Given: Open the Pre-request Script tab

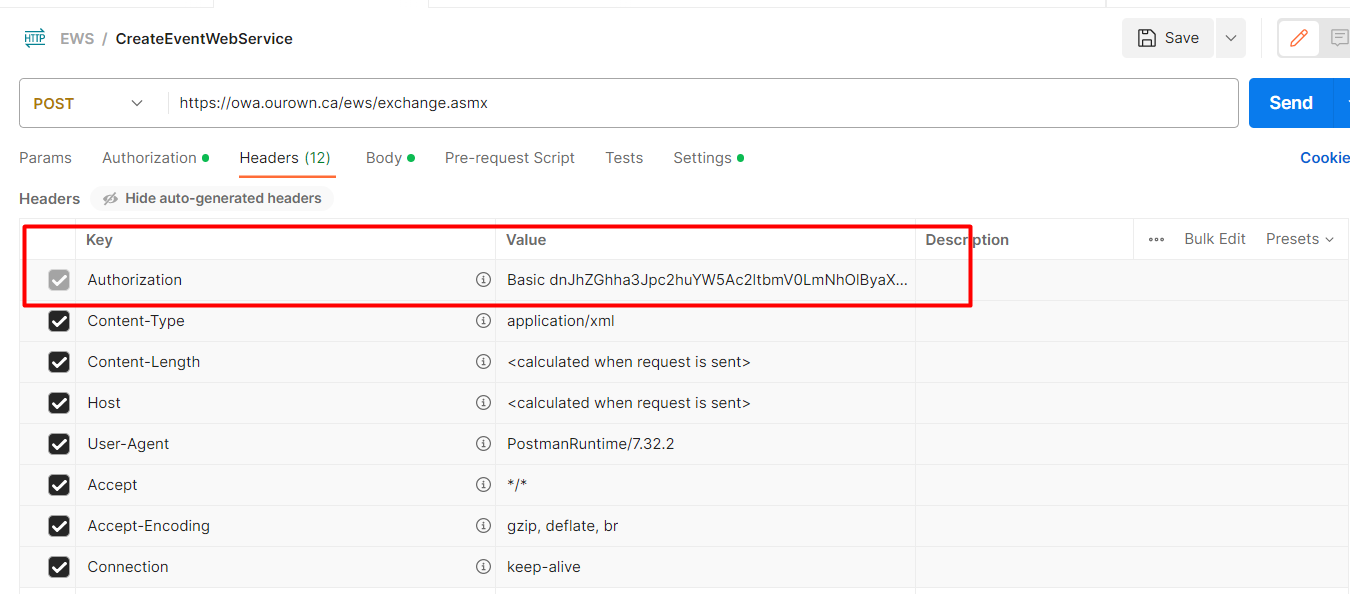Looking at the screenshot, I should 510,158.
